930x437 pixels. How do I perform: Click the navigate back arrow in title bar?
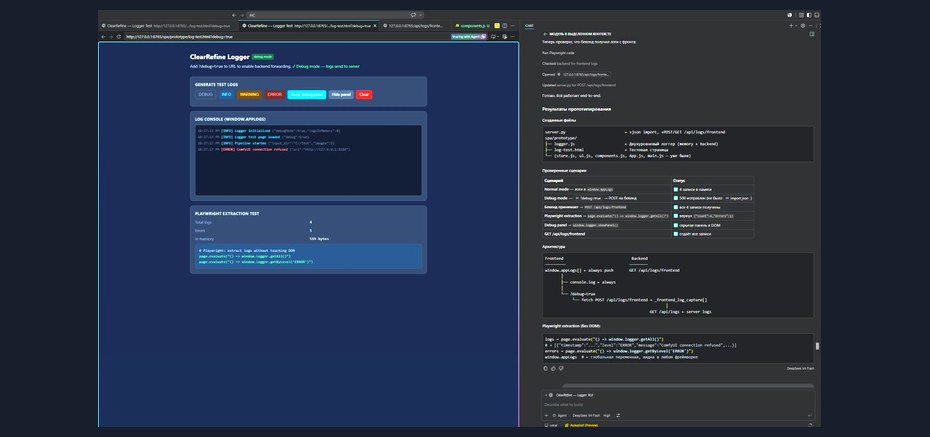(x=234, y=15)
